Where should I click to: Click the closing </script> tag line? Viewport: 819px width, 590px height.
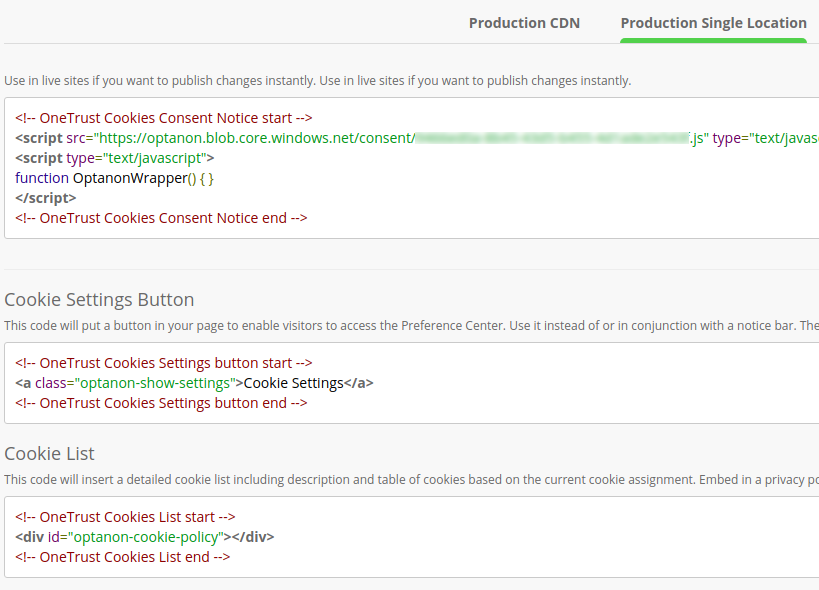[45, 198]
